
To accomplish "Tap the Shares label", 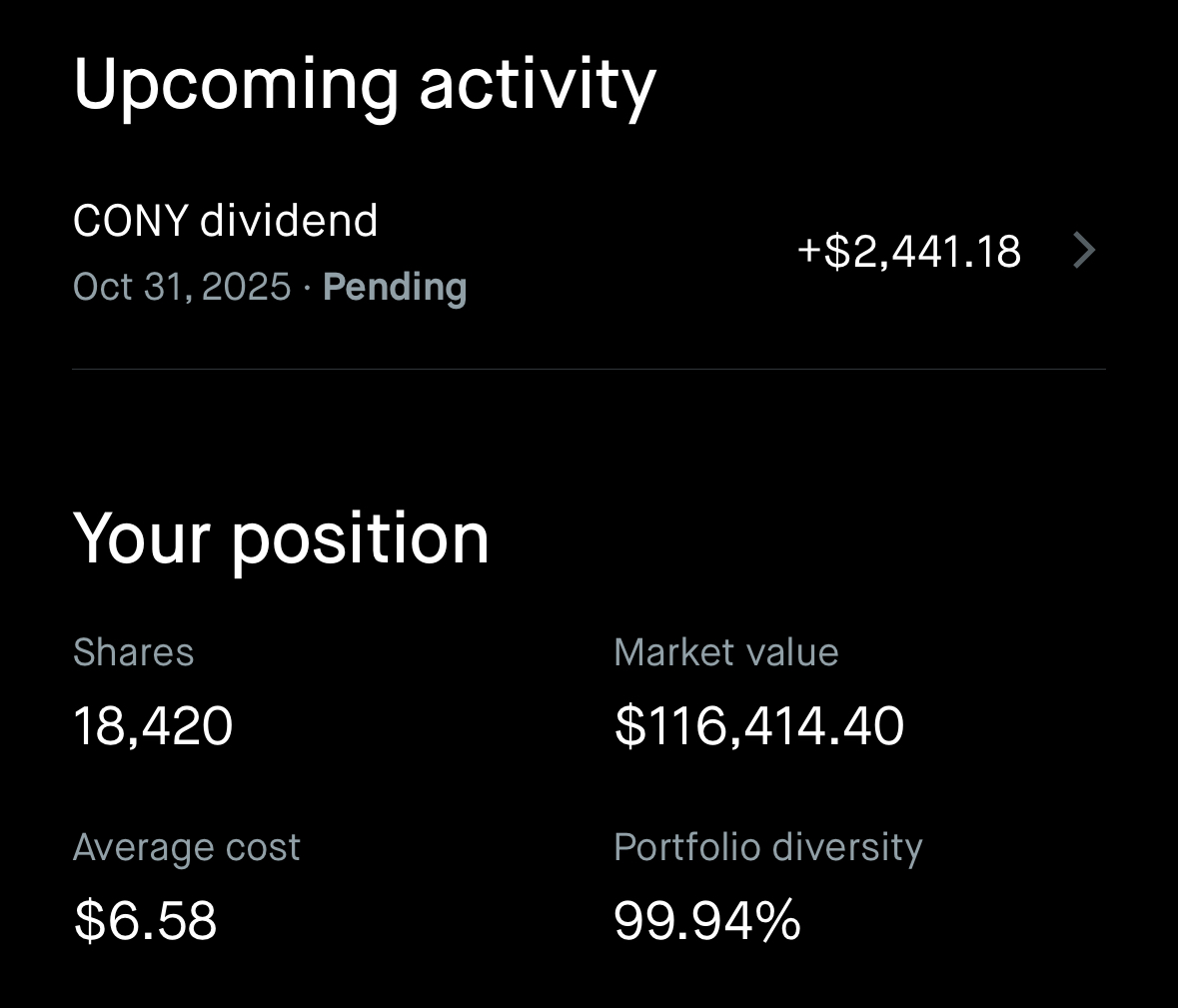I will click(x=134, y=652).
